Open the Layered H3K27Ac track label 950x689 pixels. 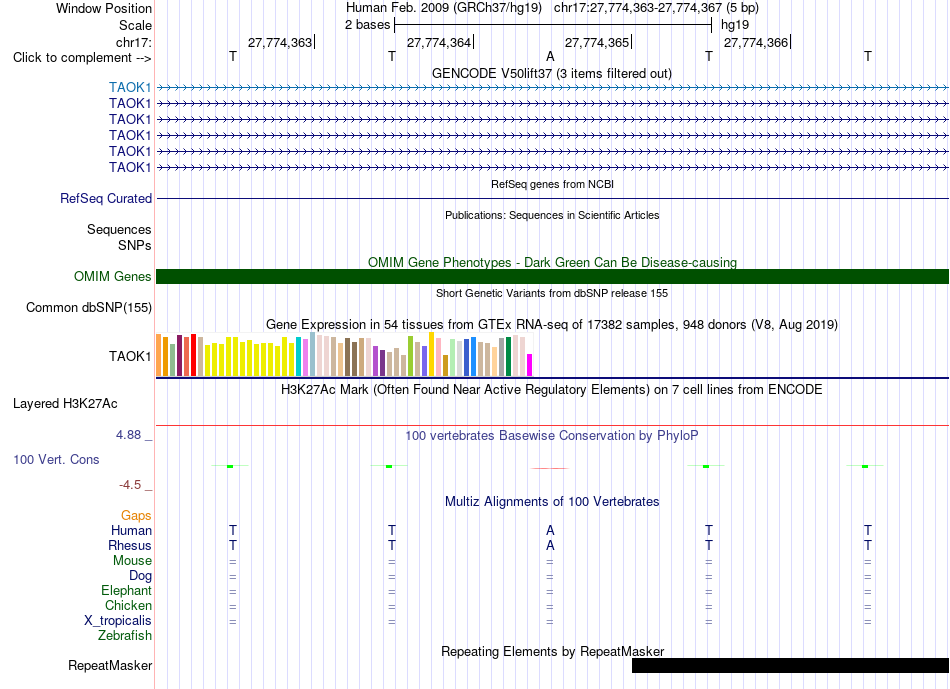[x=65, y=404]
